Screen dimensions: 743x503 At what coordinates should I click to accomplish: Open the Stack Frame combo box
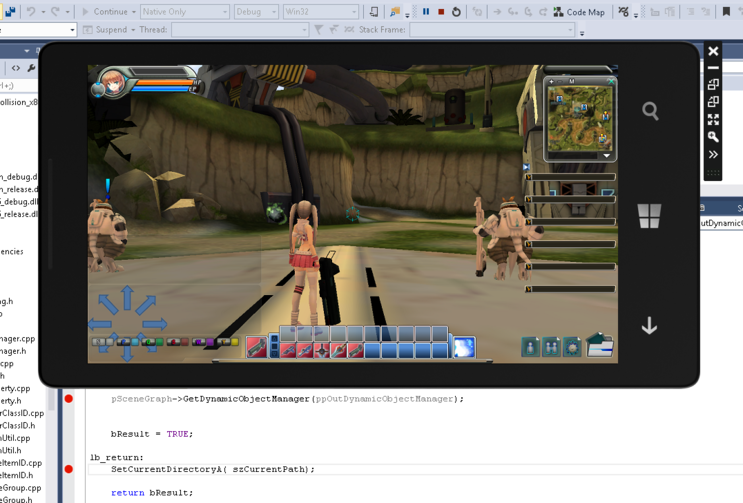tap(492, 30)
